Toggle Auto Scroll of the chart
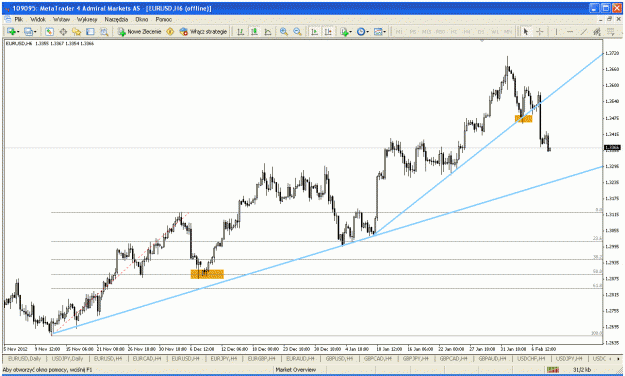625x376 pixels. tap(314, 31)
